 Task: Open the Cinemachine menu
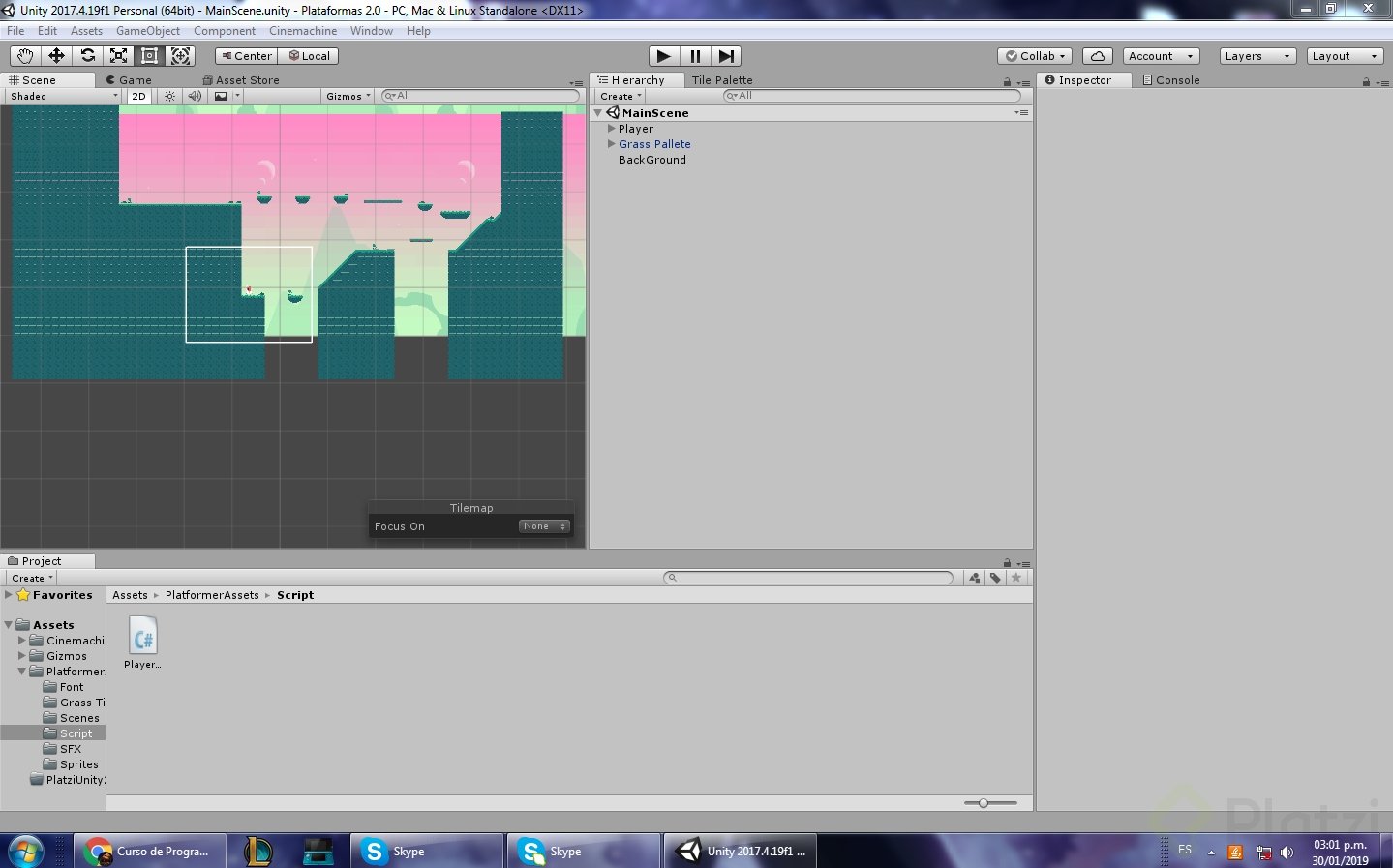303,31
